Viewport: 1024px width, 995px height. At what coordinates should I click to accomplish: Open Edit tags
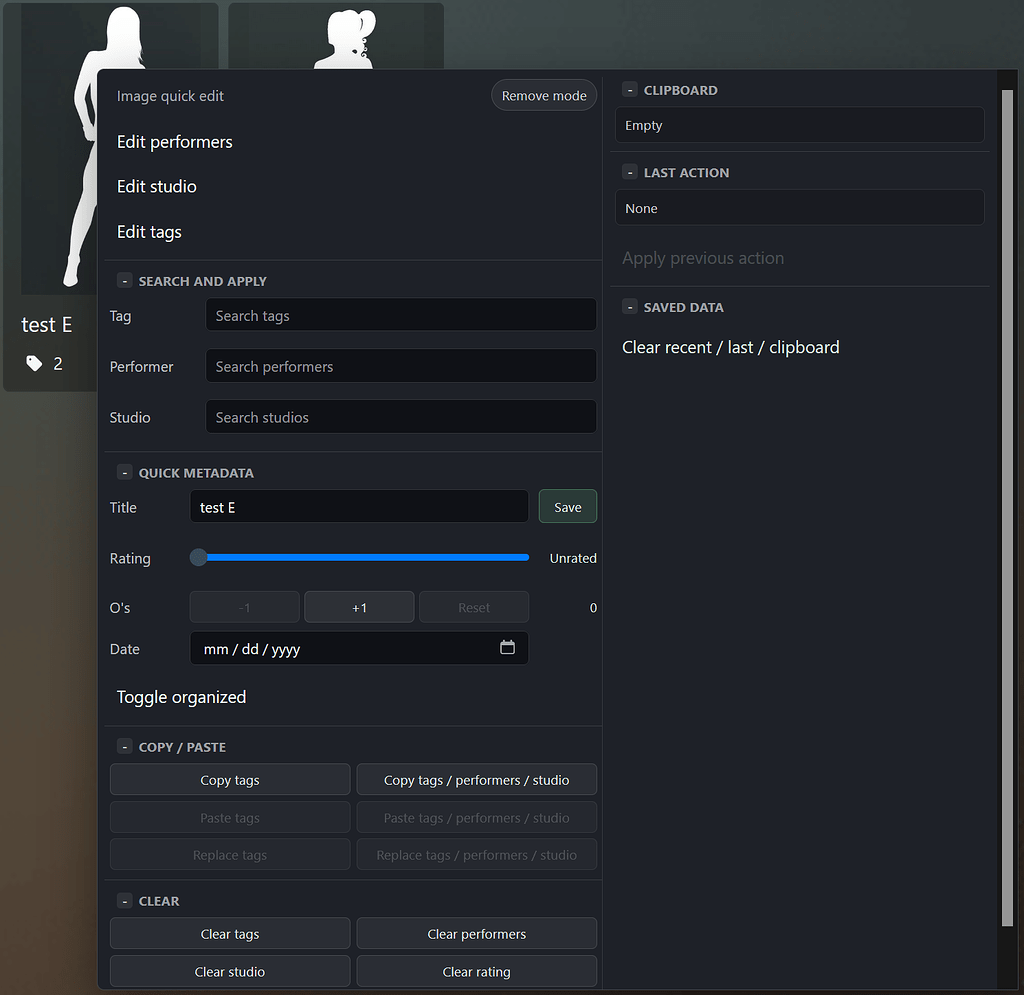[x=149, y=232]
